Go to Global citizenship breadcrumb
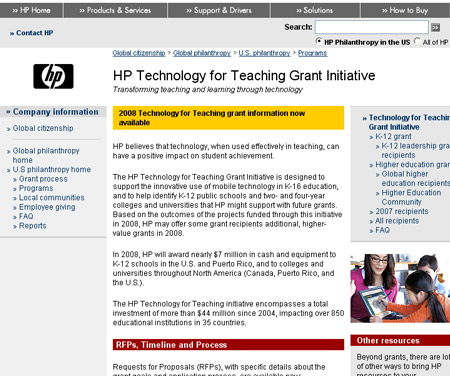The height and width of the screenshot is (376, 450). (139, 53)
